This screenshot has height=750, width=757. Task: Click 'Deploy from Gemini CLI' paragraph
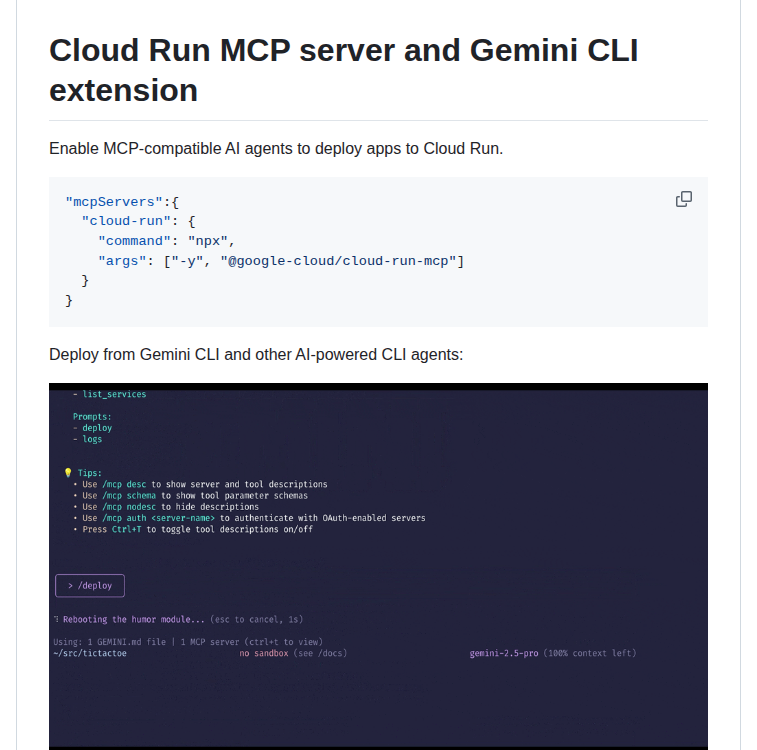tap(256, 355)
